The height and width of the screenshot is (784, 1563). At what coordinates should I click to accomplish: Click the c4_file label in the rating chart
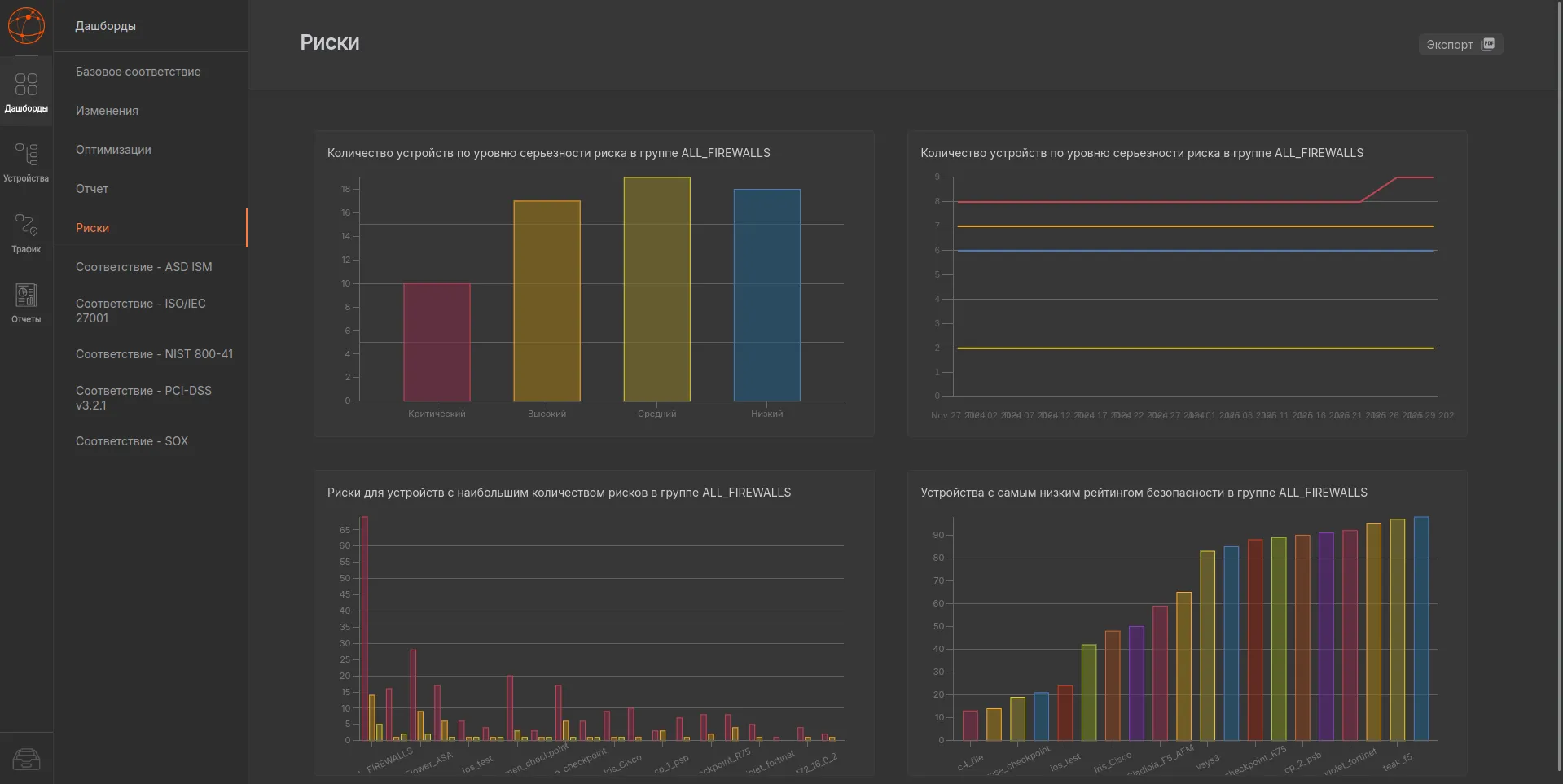[x=970, y=762]
